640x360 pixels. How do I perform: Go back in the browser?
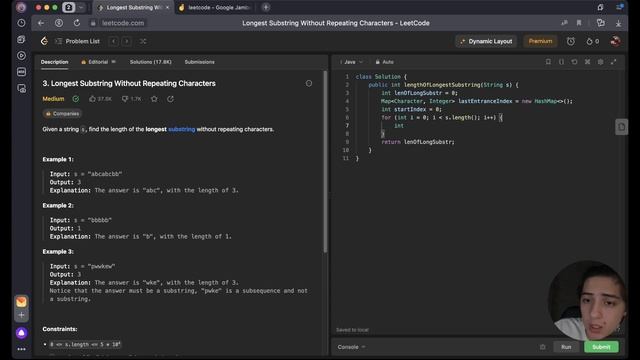pos(41,23)
